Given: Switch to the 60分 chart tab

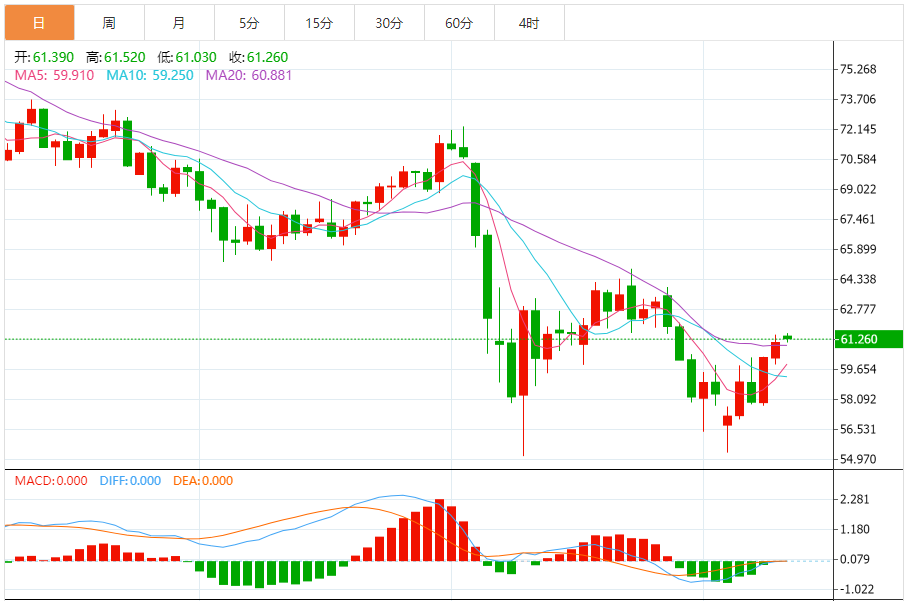Looking at the screenshot, I should [x=459, y=23].
